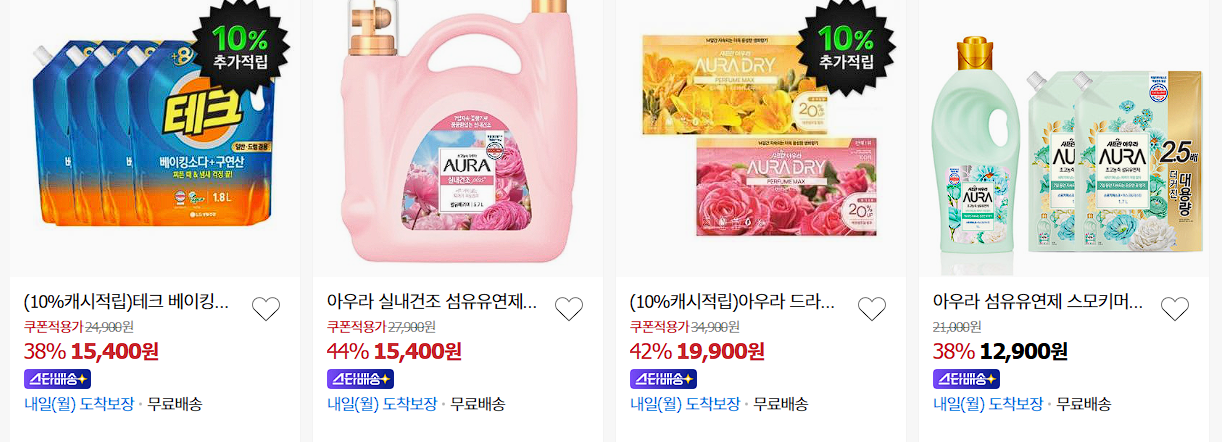Like the Aura Dry sheets via its heart icon

pos(872,309)
